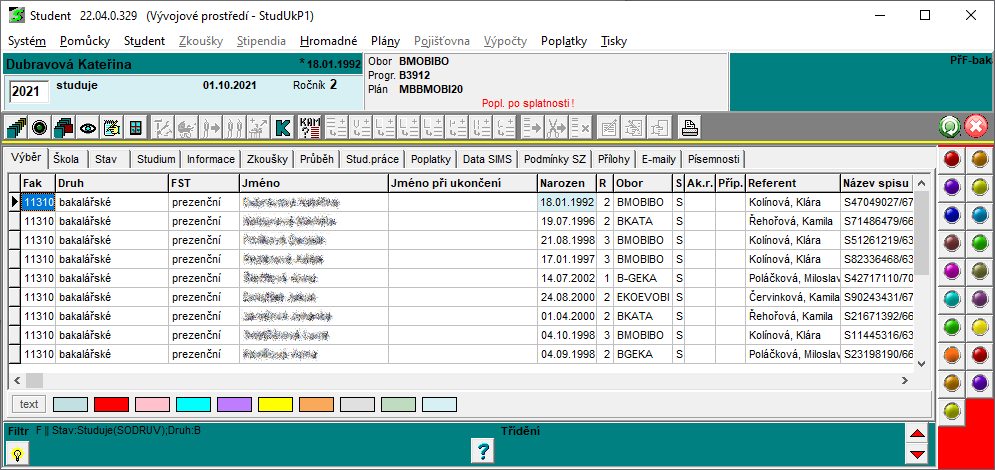Click the light bulb filter icon
The image size is (995, 470).
18,452
